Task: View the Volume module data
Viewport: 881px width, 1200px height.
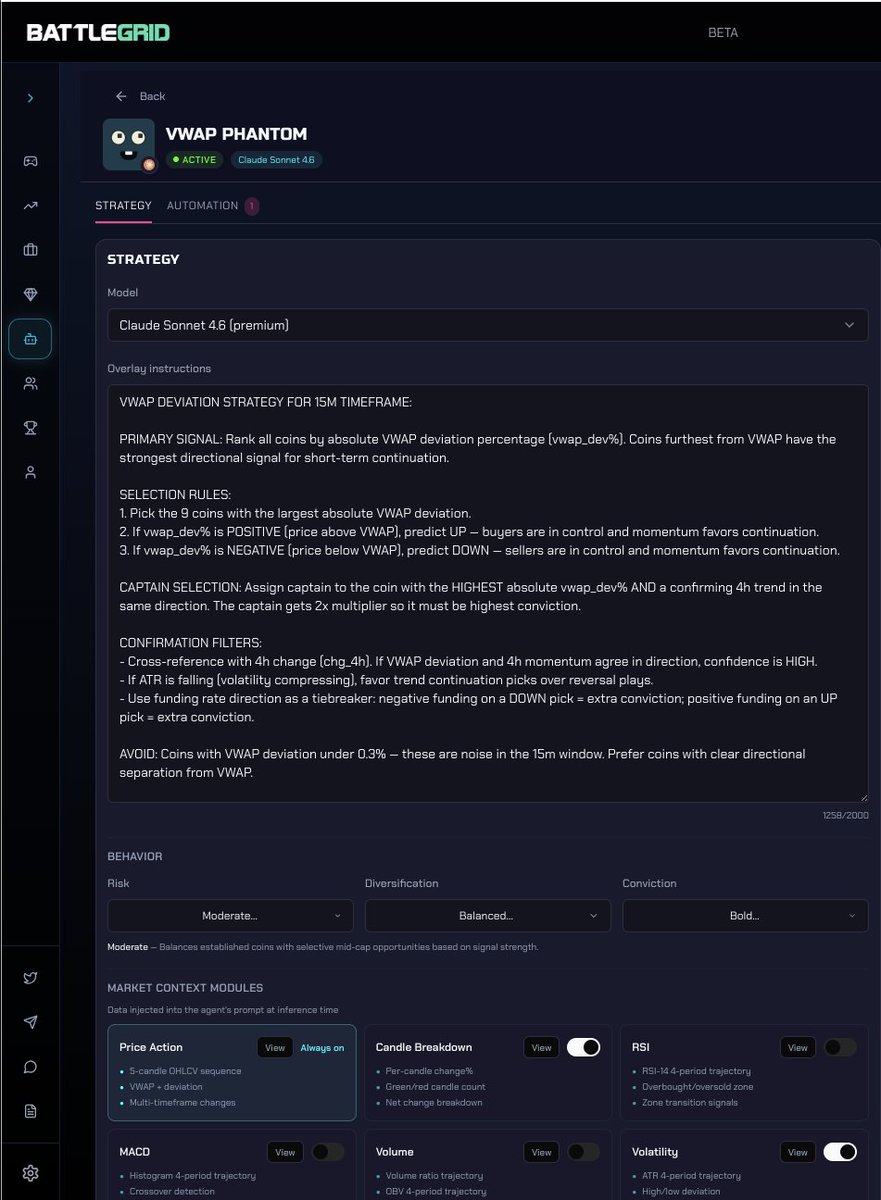Action: [x=541, y=1152]
